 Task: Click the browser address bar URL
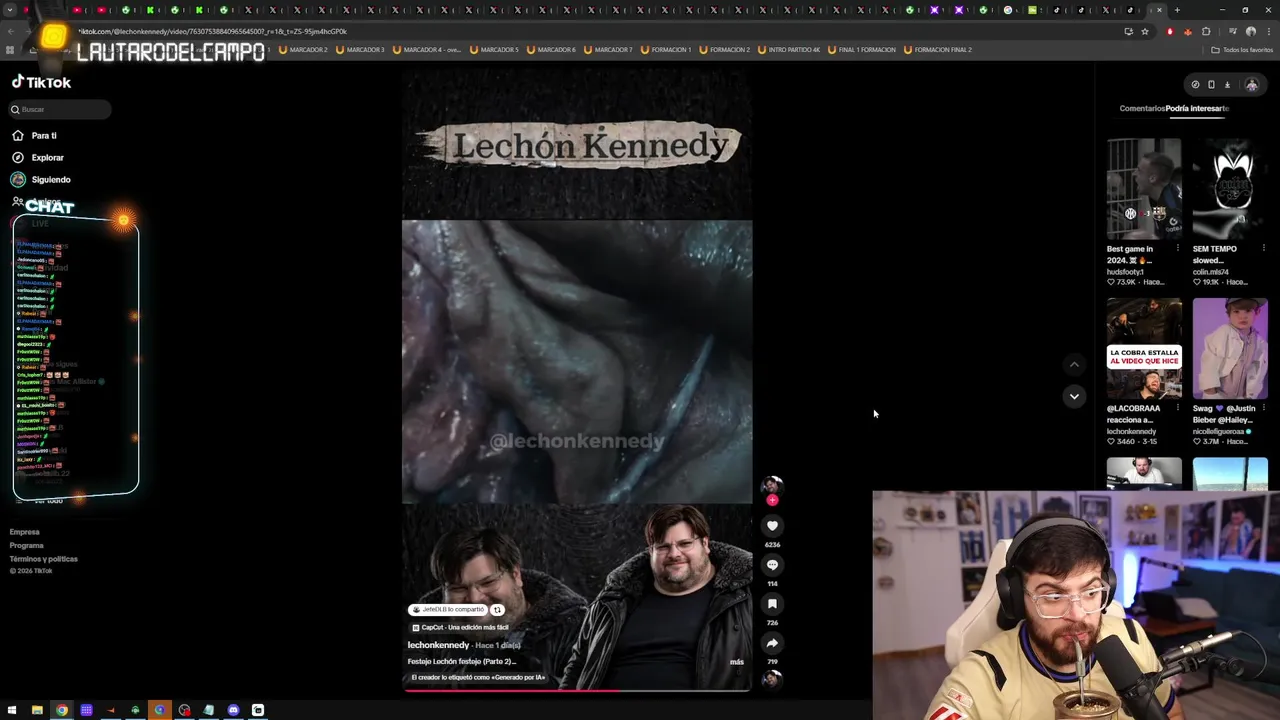coord(212,31)
